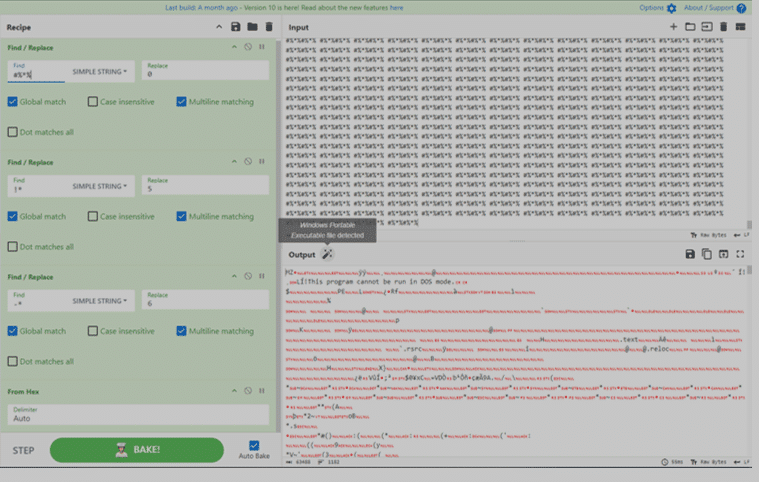This screenshot has height=482, width=759.
Task: Change Output LF end-of-line setting
Action: click(742, 462)
